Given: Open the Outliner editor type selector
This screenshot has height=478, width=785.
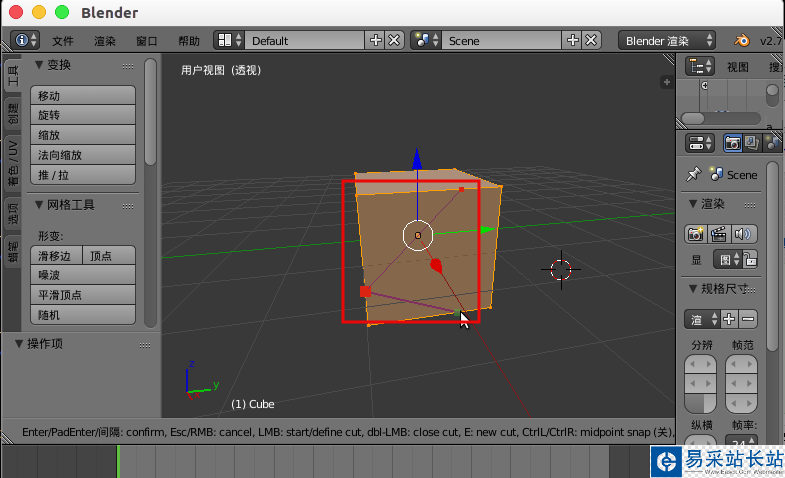Looking at the screenshot, I should (x=699, y=66).
